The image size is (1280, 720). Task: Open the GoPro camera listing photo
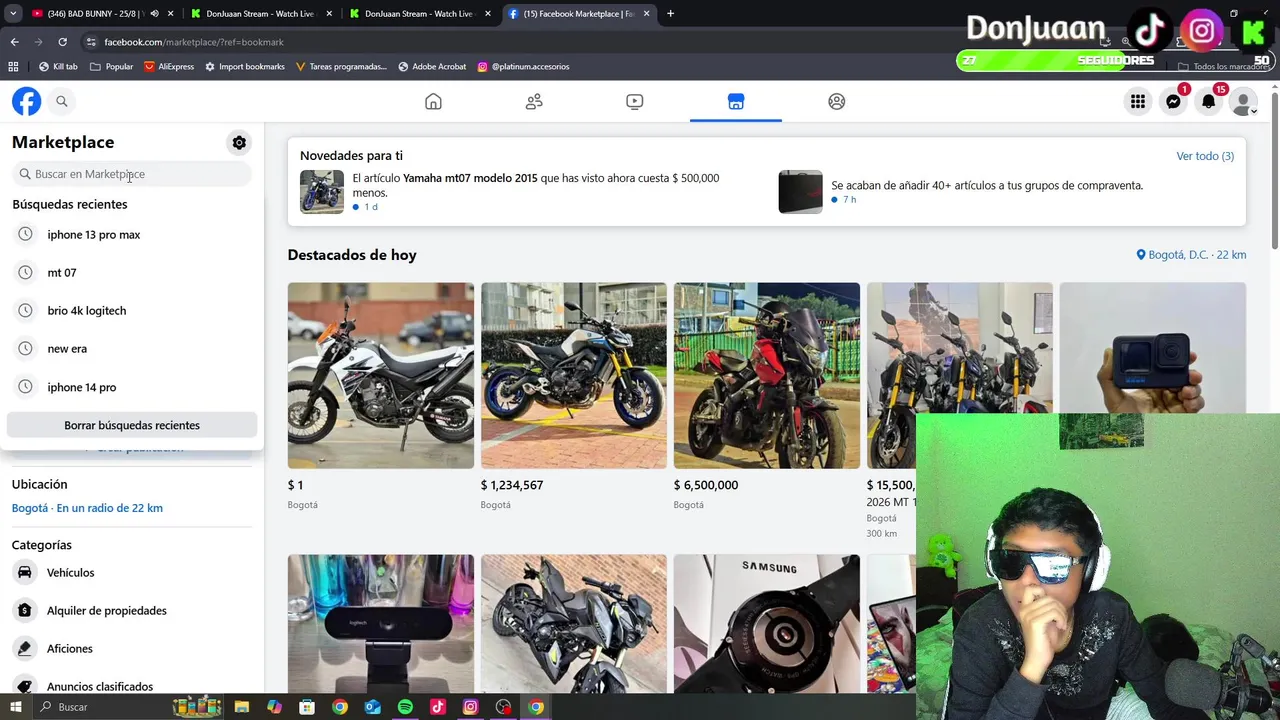[x=1153, y=348]
